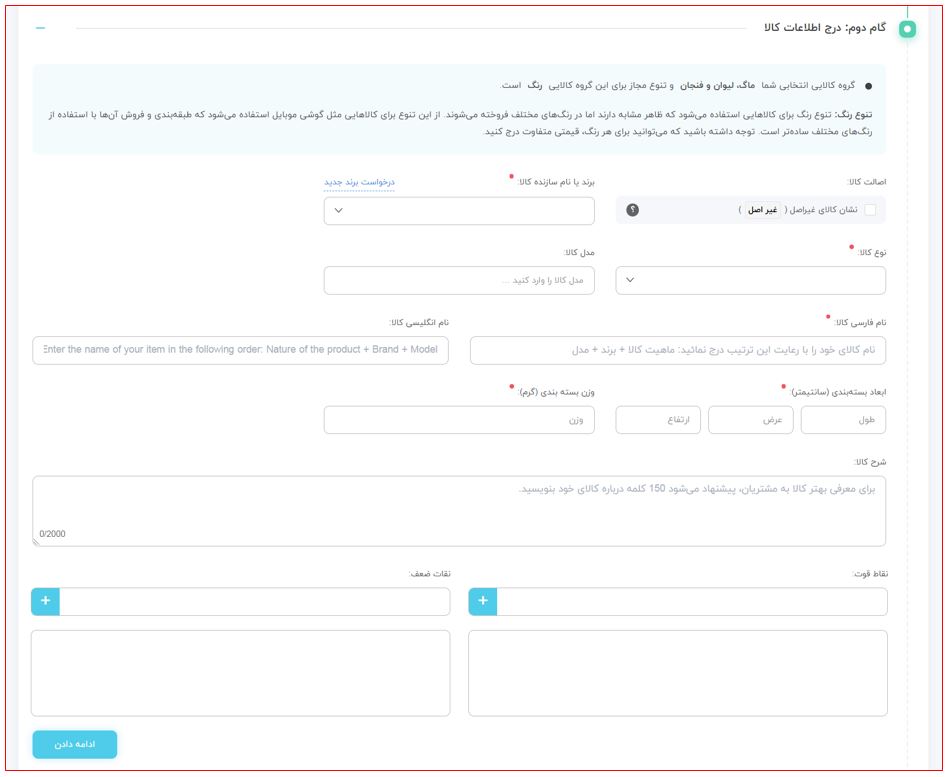Click the نقاط قوت text input
950x777 pixels.
pos(691,601)
